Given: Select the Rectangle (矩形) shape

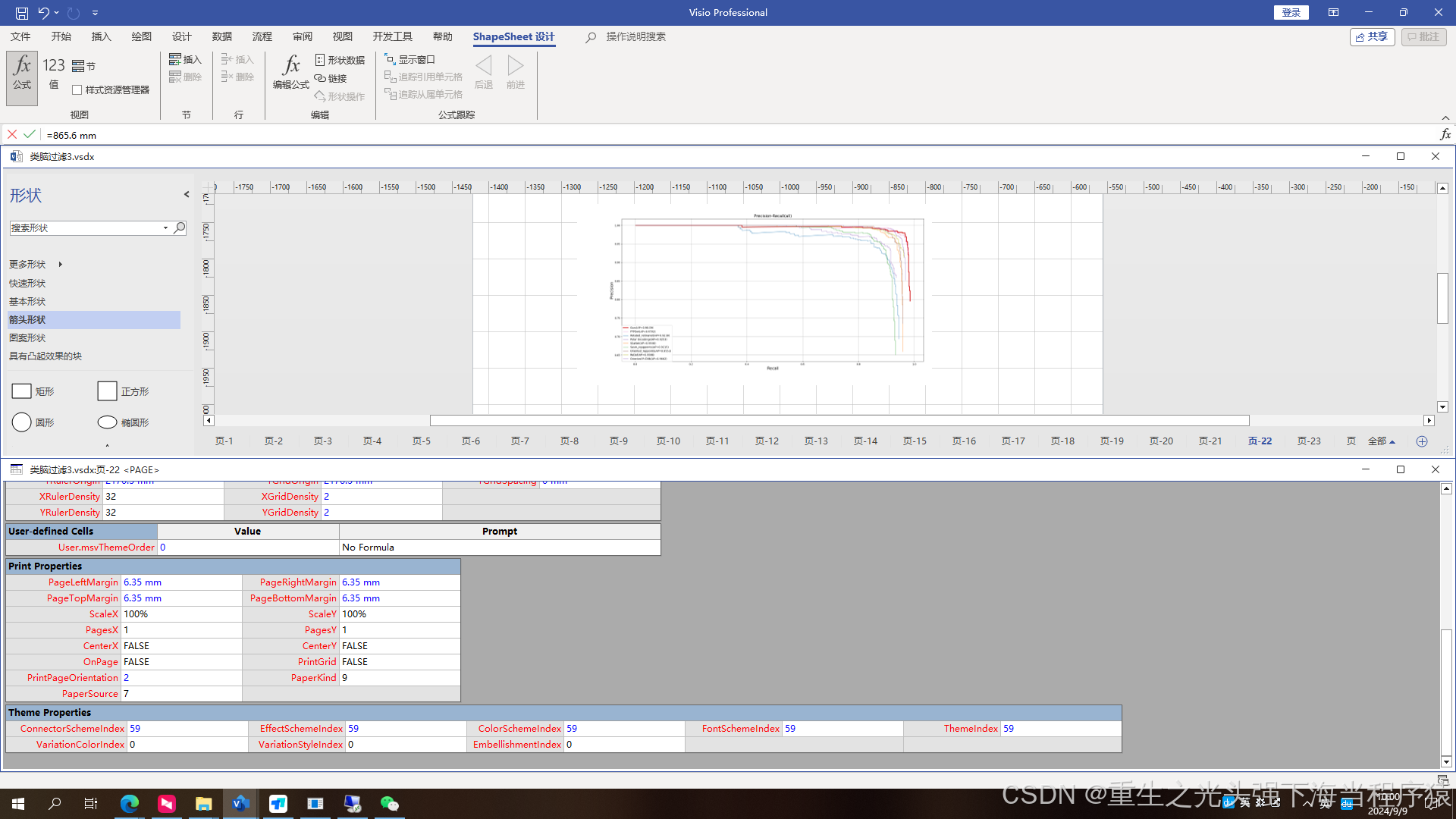Looking at the screenshot, I should 33,391.
